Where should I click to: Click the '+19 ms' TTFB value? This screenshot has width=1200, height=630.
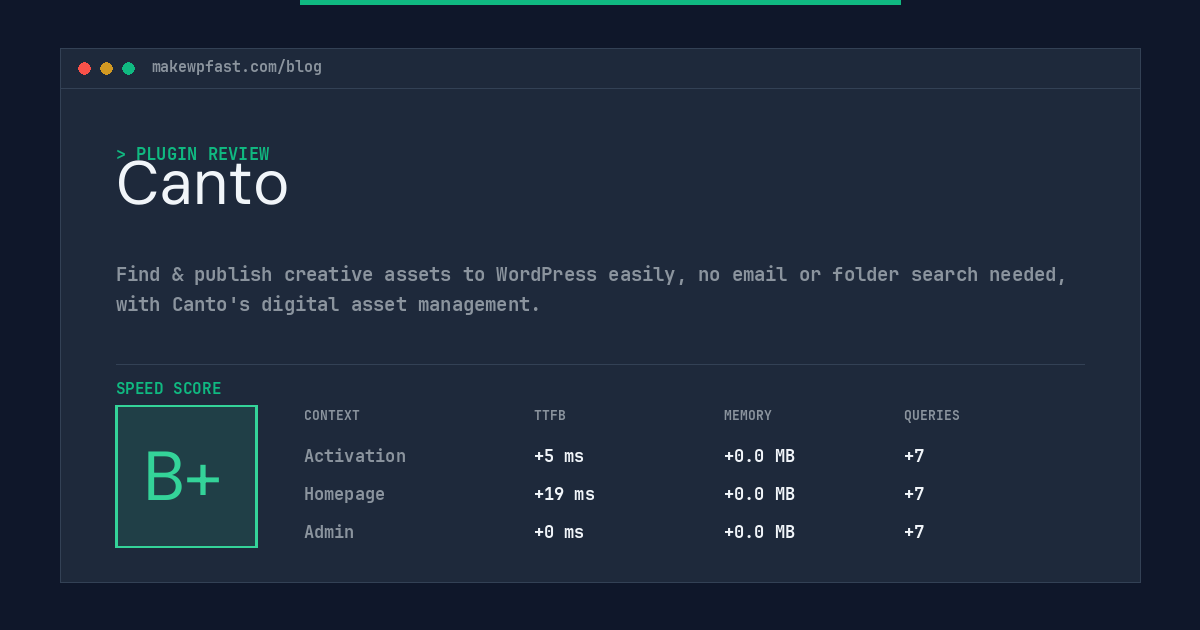tap(564, 494)
